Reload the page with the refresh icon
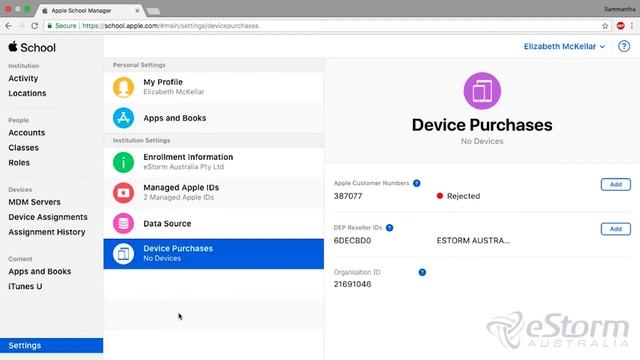This screenshot has height=360, width=640. (x=35, y=26)
